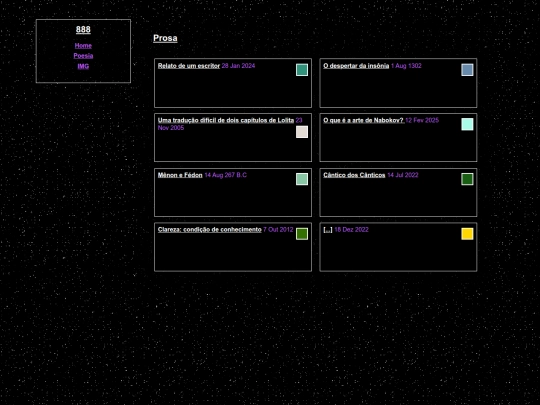Open the IMG section link
The width and height of the screenshot is (540, 405).
click(83, 66)
